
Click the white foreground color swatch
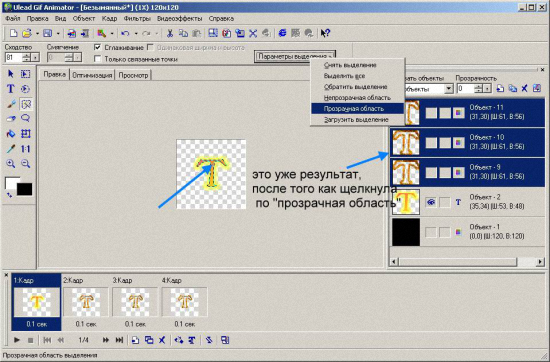click(11, 183)
